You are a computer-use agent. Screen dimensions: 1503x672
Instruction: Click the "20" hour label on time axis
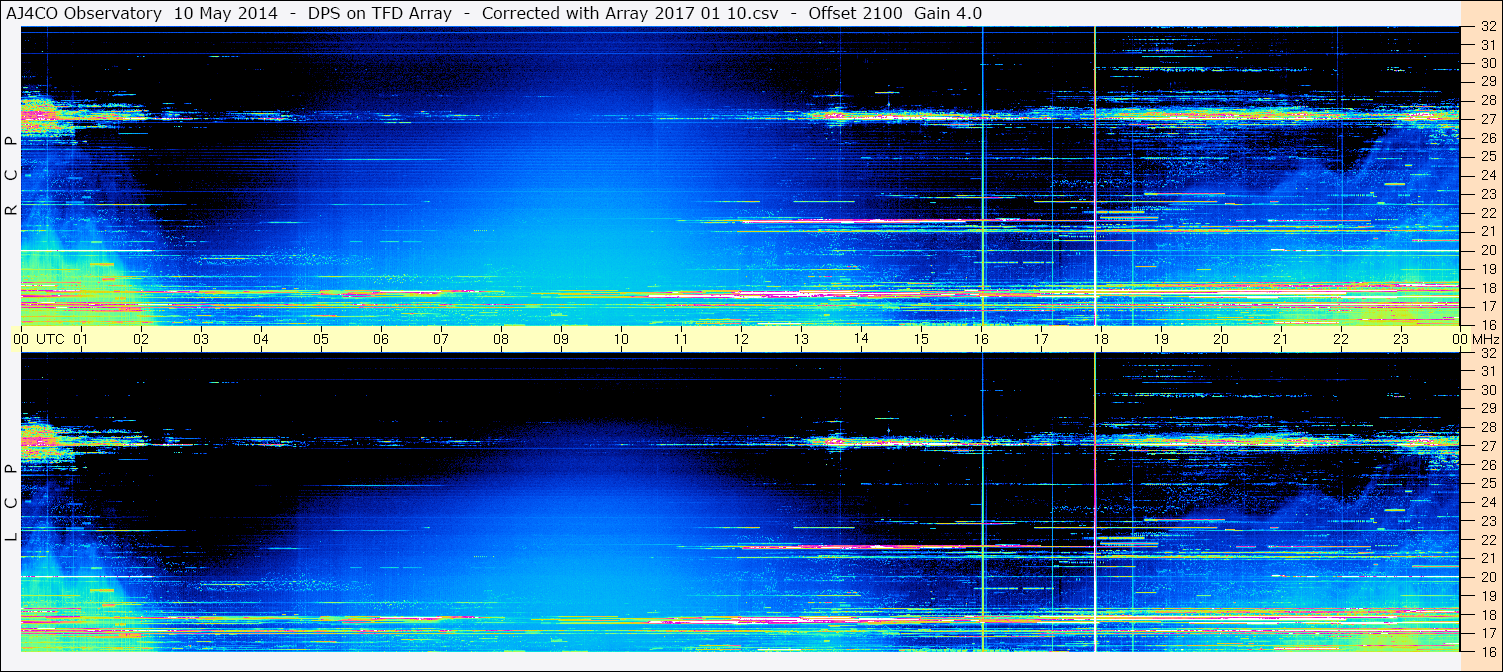click(x=1221, y=339)
